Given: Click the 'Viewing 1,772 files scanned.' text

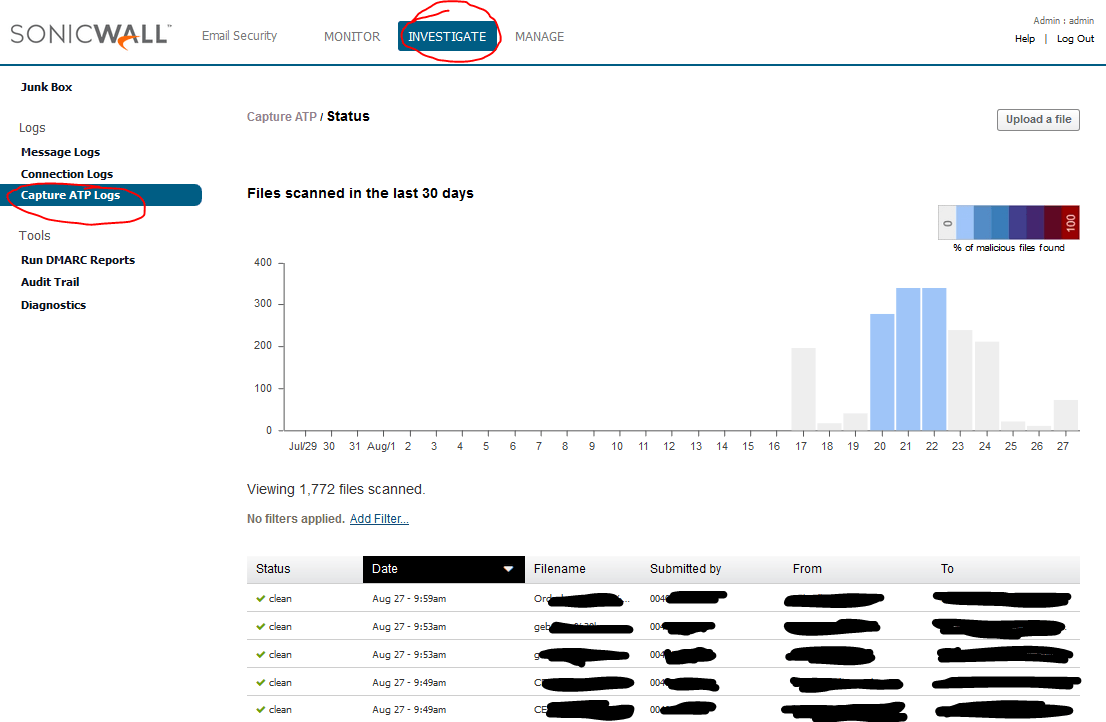Looking at the screenshot, I should point(336,489).
